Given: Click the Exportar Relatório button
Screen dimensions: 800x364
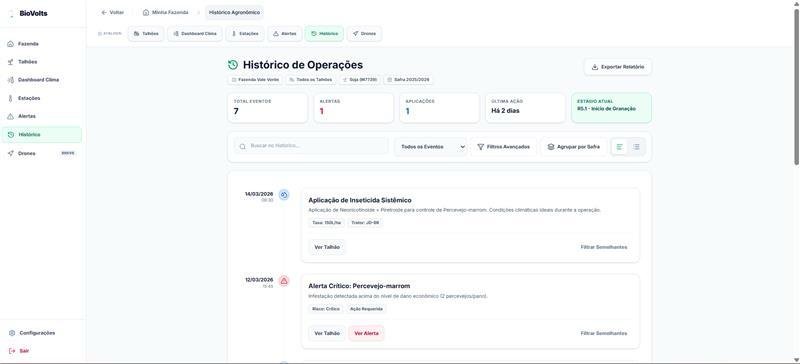Looking at the screenshot, I should pyautogui.click(x=618, y=67).
